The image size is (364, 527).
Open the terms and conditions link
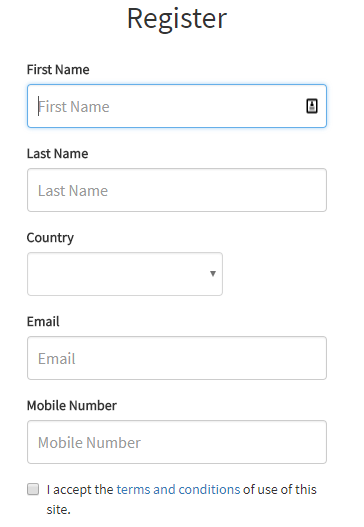[178, 489]
